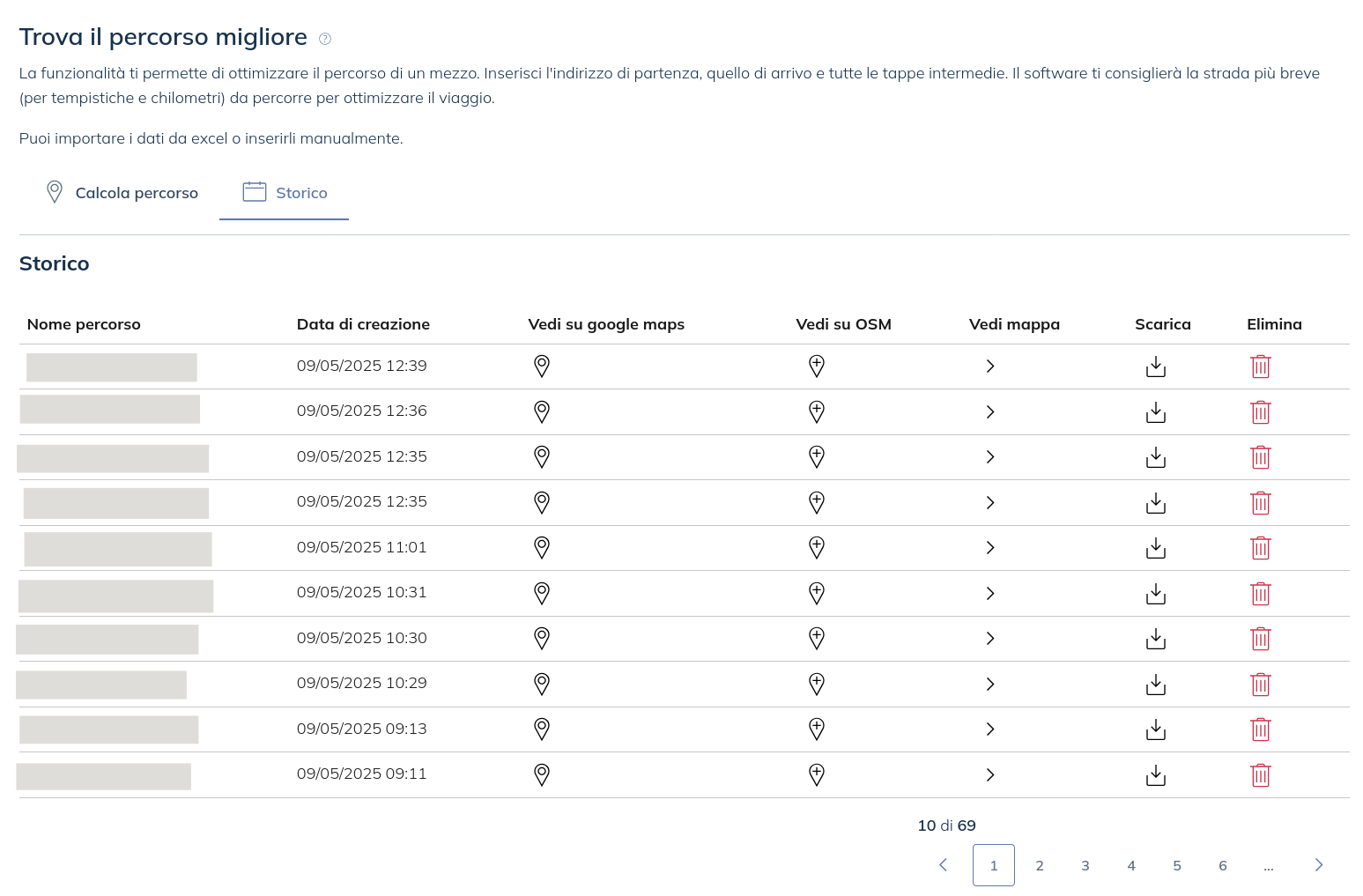
Task: Jump to page 6 in pagination
Action: [1223, 866]
